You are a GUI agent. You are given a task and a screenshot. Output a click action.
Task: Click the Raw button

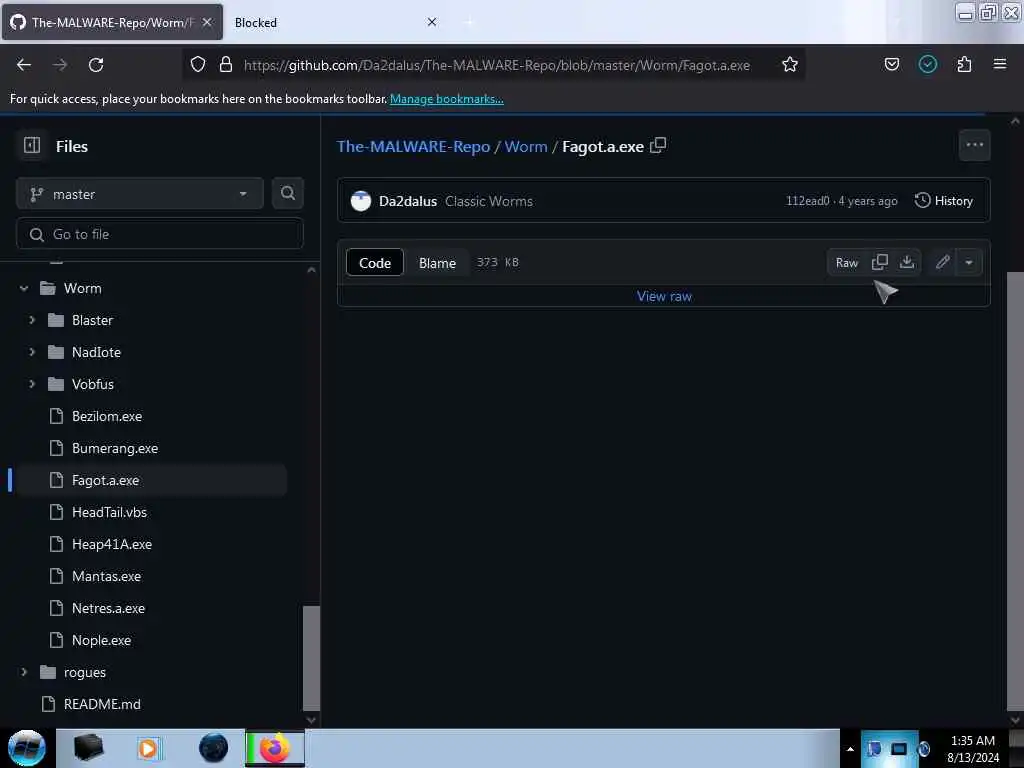pos(846,263)
